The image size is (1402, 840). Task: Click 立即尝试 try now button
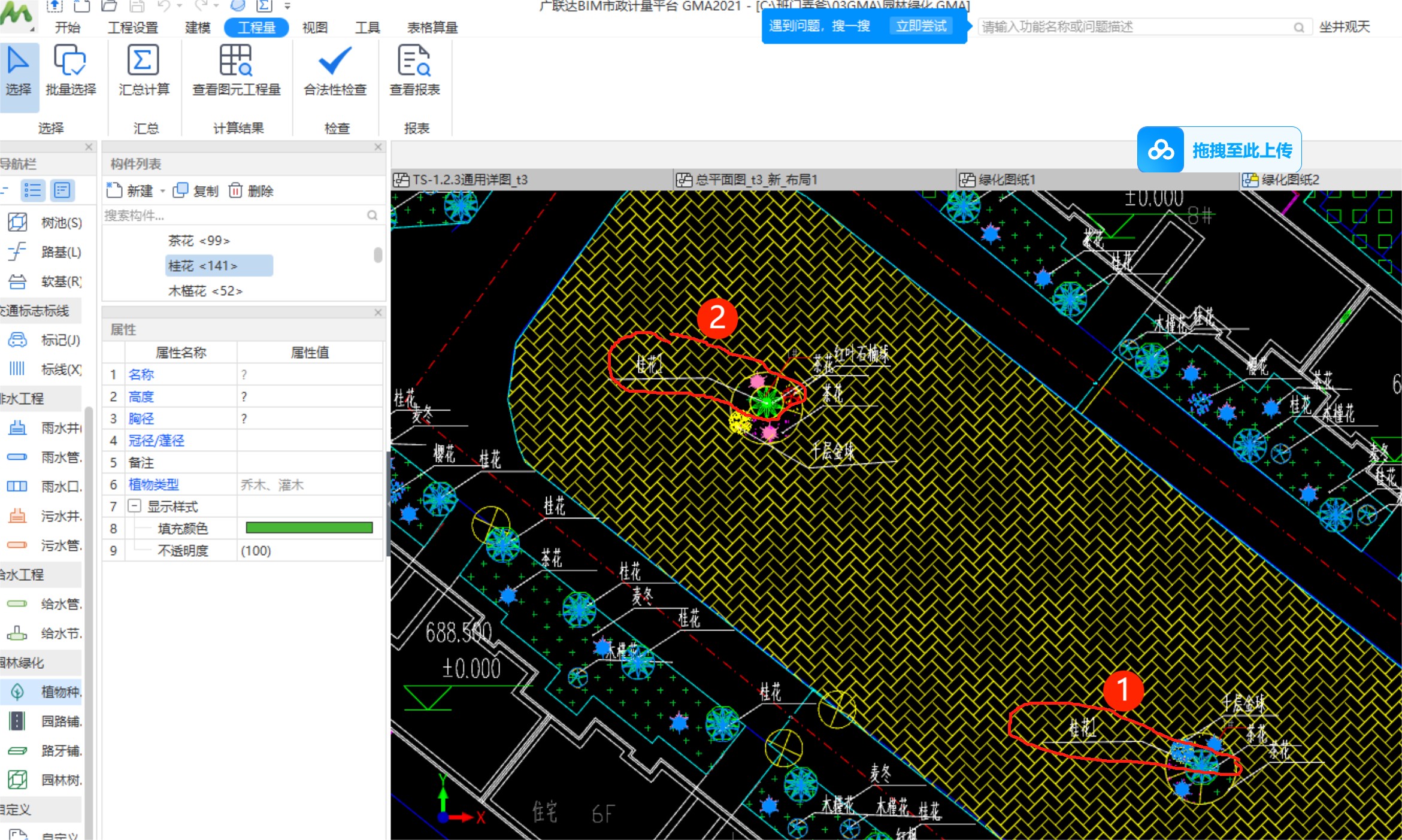[x=921, y=26]
